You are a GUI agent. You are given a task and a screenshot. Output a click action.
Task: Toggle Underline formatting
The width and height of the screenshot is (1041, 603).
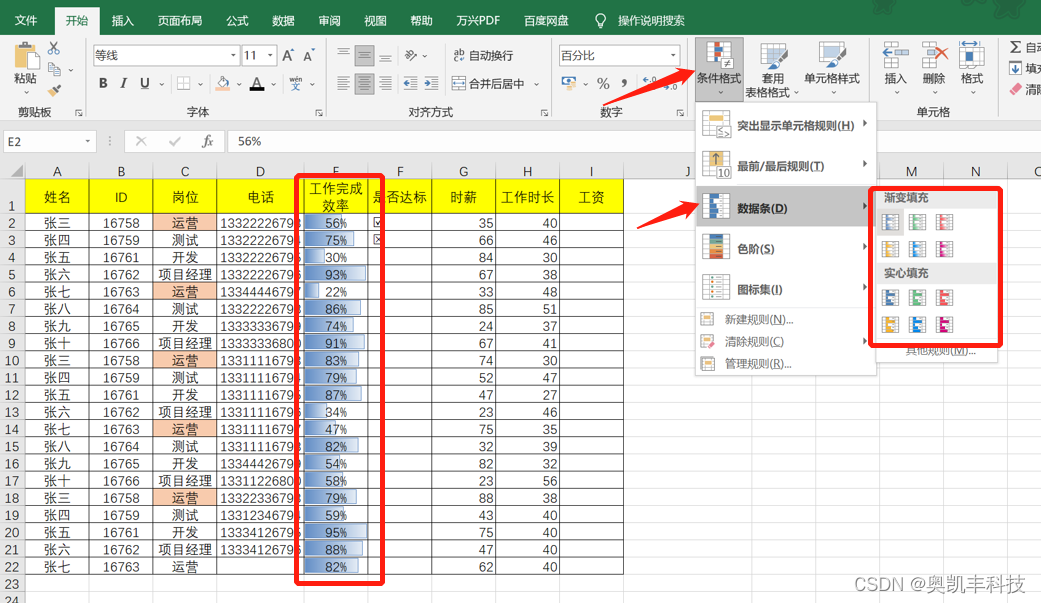(145, 84)
